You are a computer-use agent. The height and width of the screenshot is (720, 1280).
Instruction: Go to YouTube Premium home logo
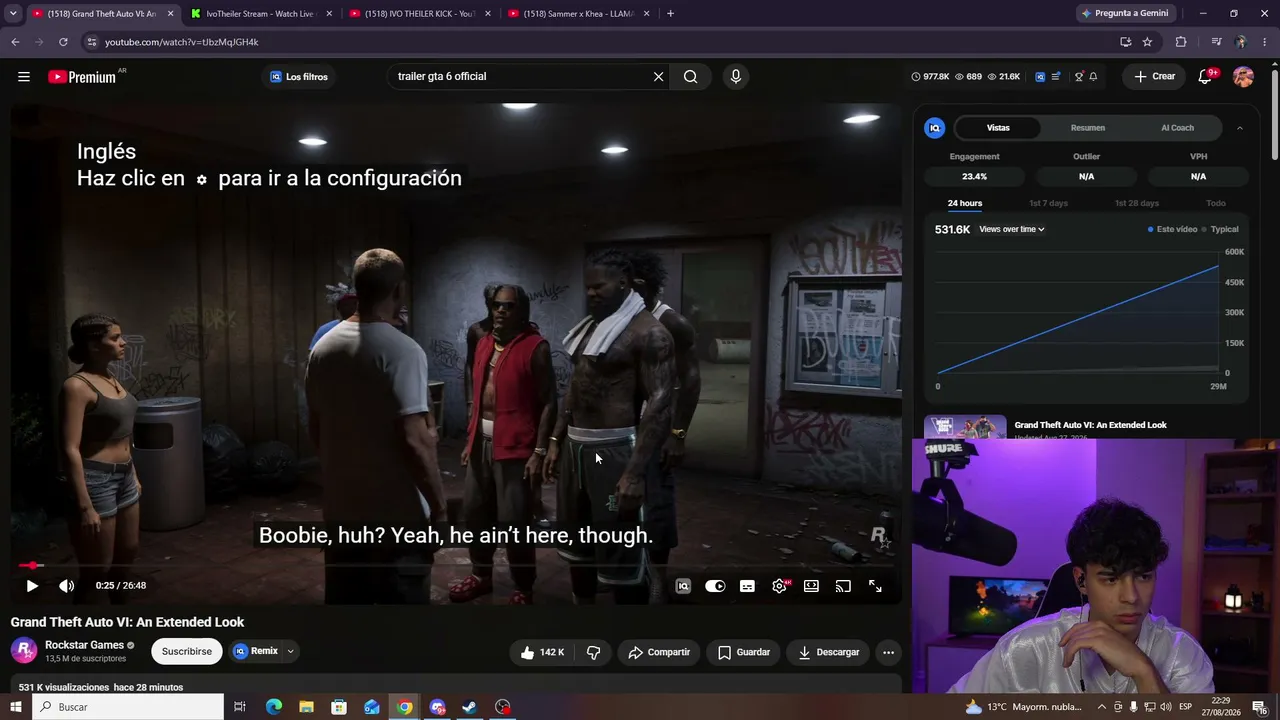[x=82, y=77]
